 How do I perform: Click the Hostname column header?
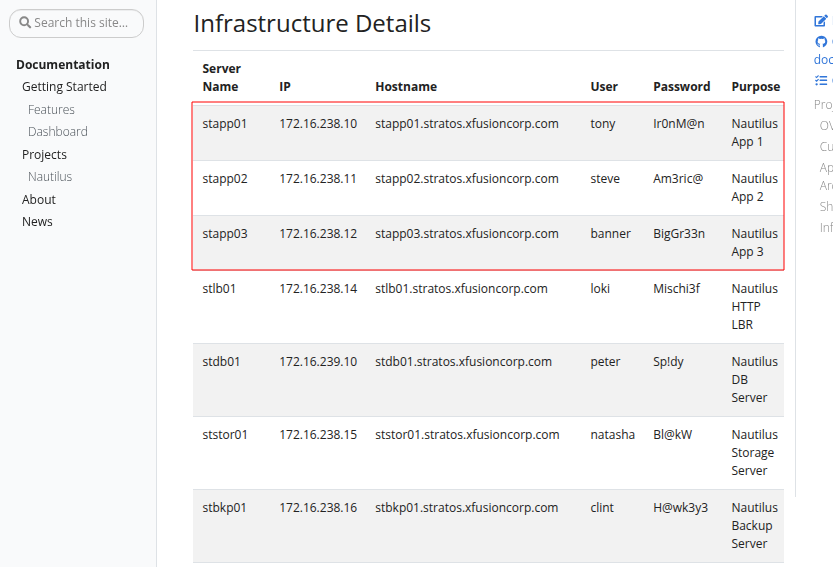point(406,87)
